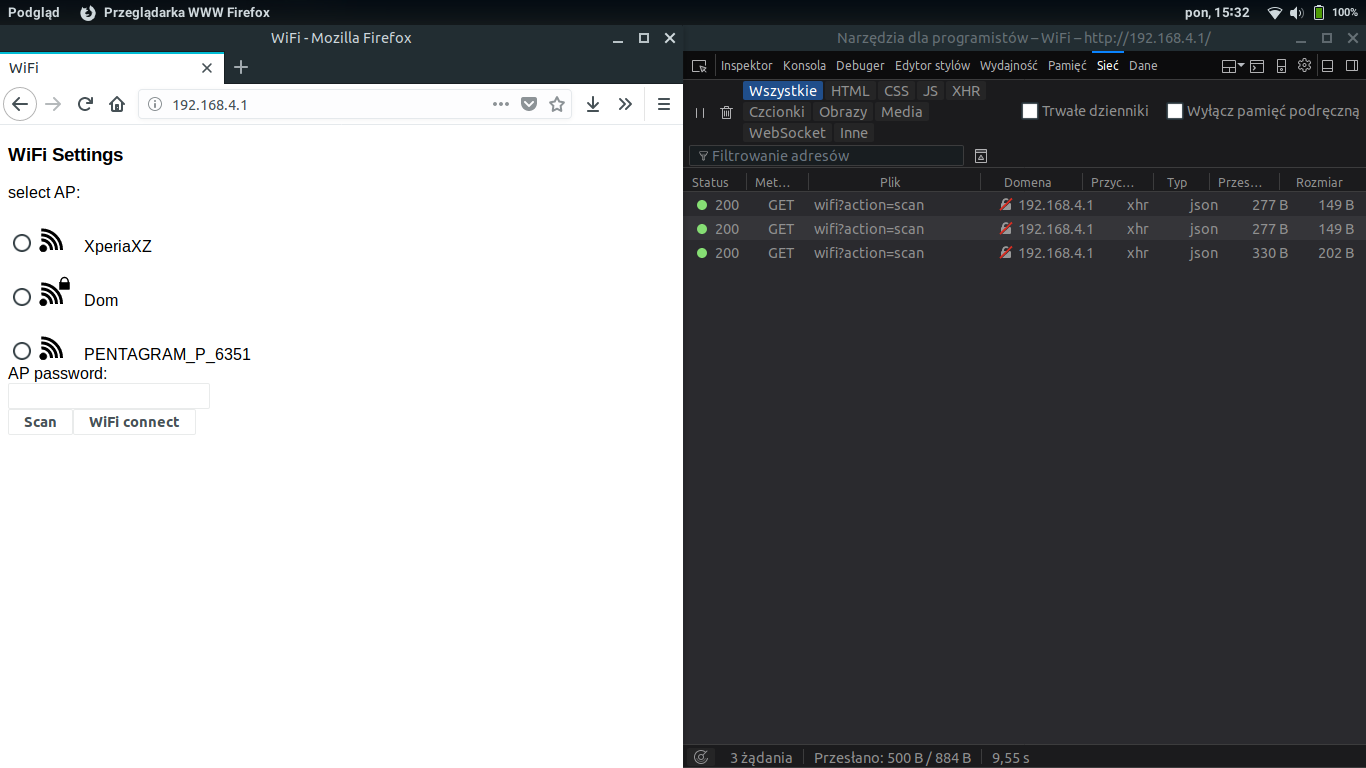
Task: Clear network log with the trash icon
Action: point(727,112)
